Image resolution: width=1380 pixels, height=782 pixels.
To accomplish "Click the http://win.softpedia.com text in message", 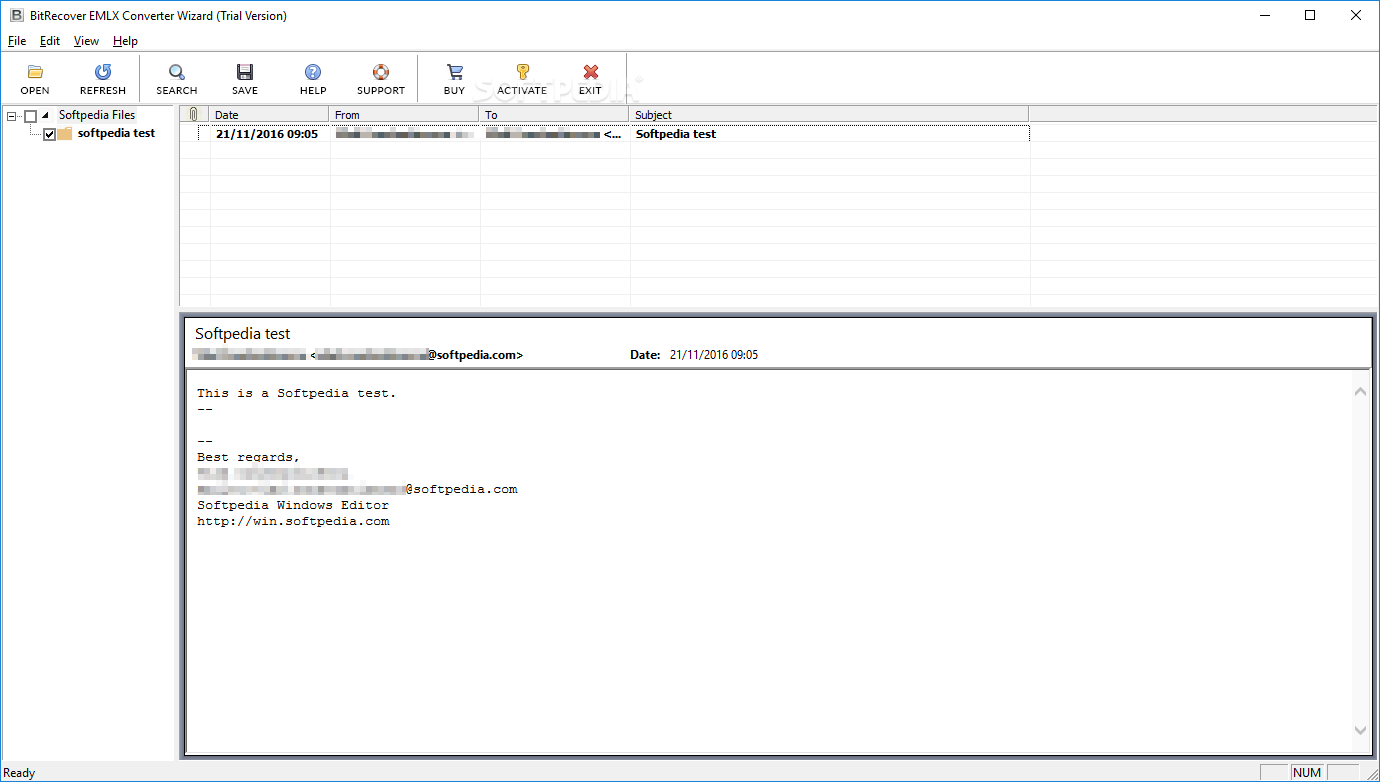I will point(293,521).
